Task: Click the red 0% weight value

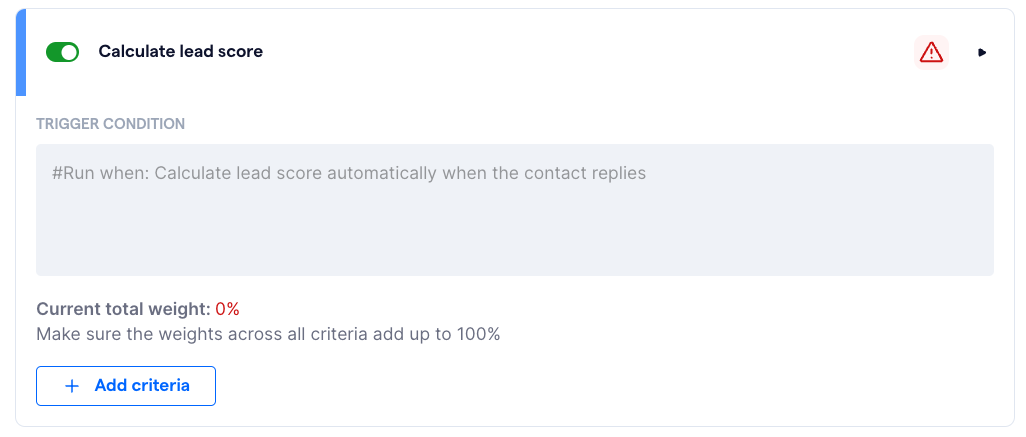Action: 228,309
